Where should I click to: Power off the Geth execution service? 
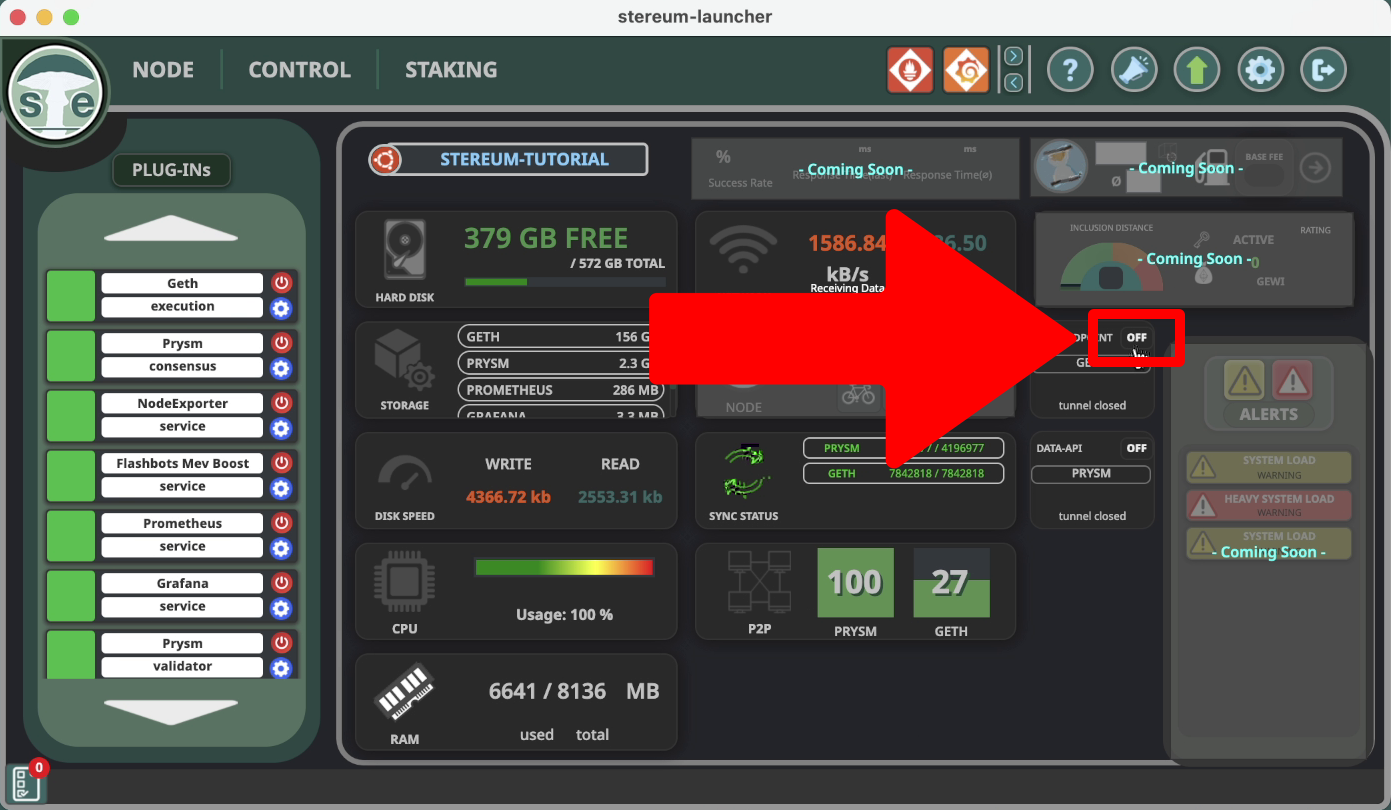281,284
